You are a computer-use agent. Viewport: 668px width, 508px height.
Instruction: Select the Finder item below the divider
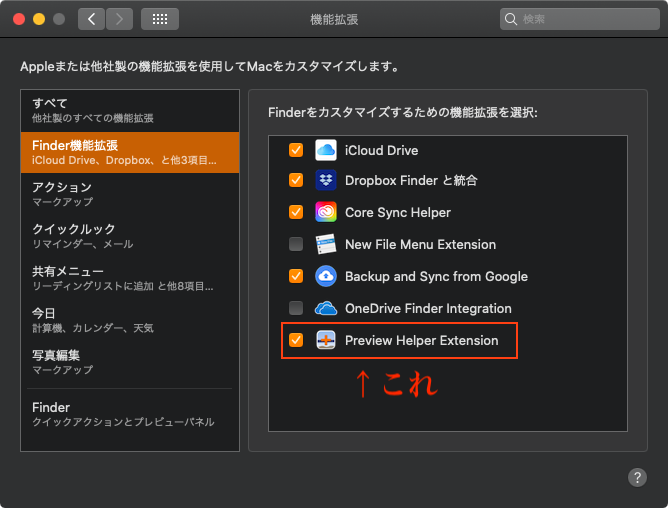[x=130, y=414]
